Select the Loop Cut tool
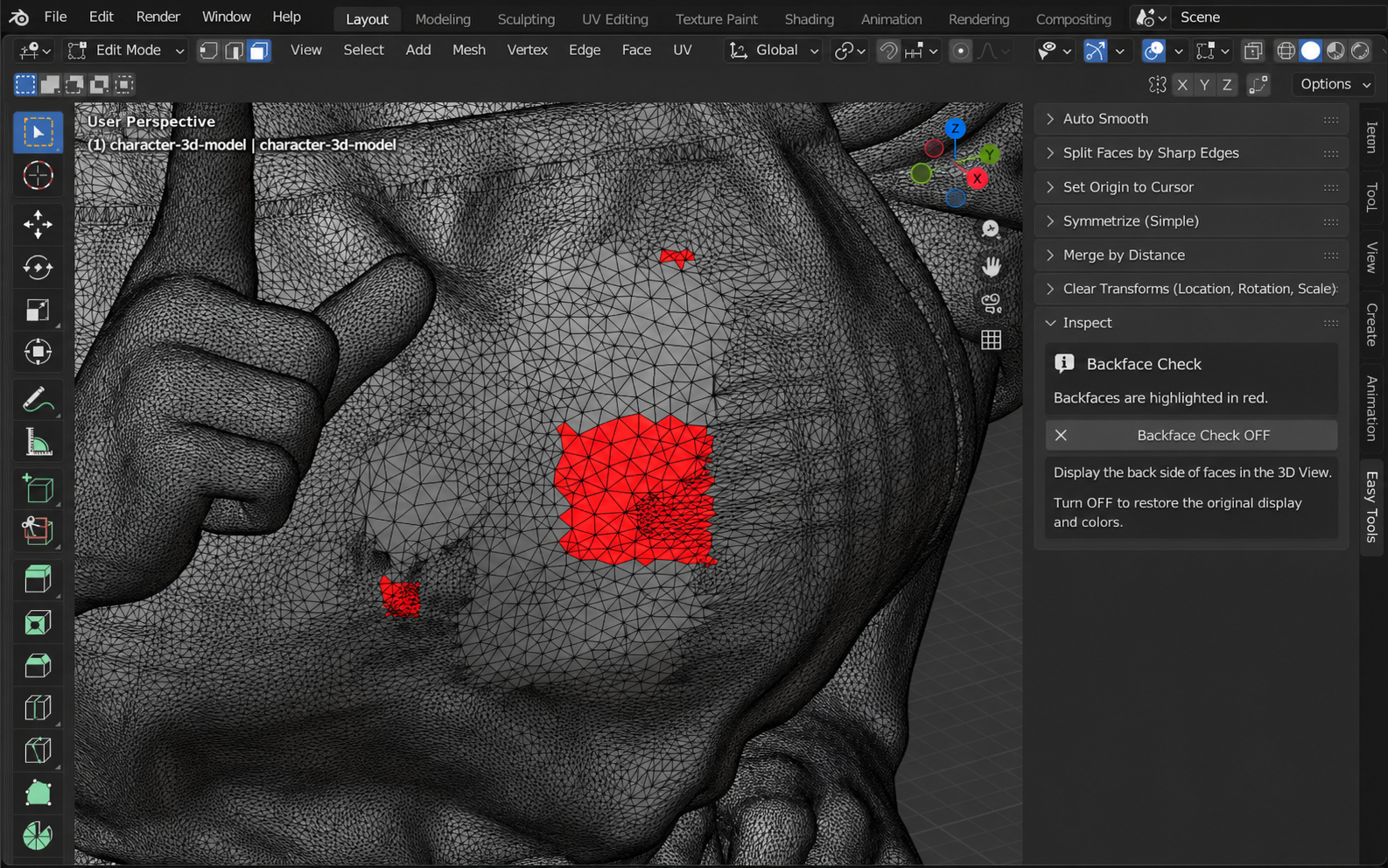1388x868 pixels. [38, 707]
